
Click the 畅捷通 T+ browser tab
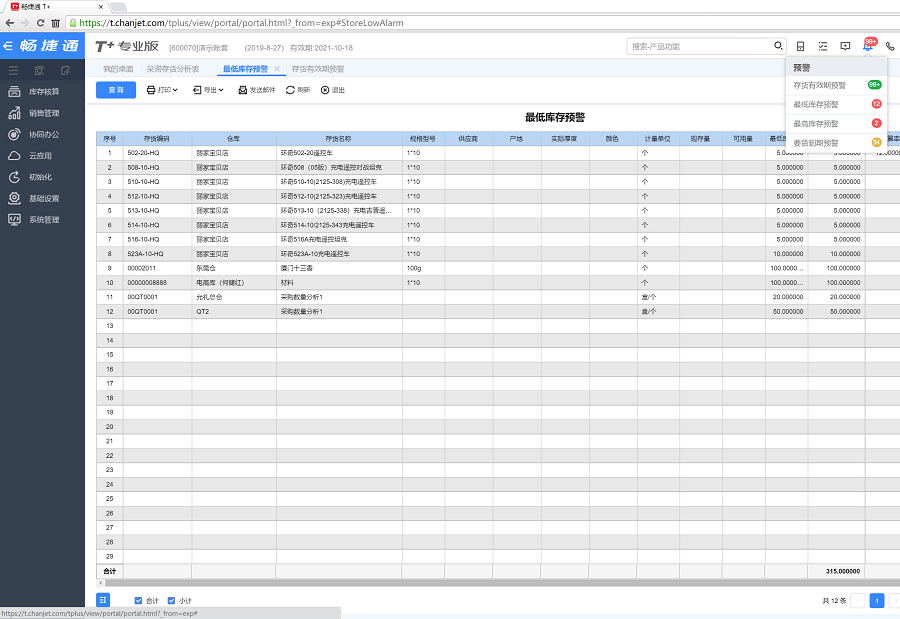(55, 7)
